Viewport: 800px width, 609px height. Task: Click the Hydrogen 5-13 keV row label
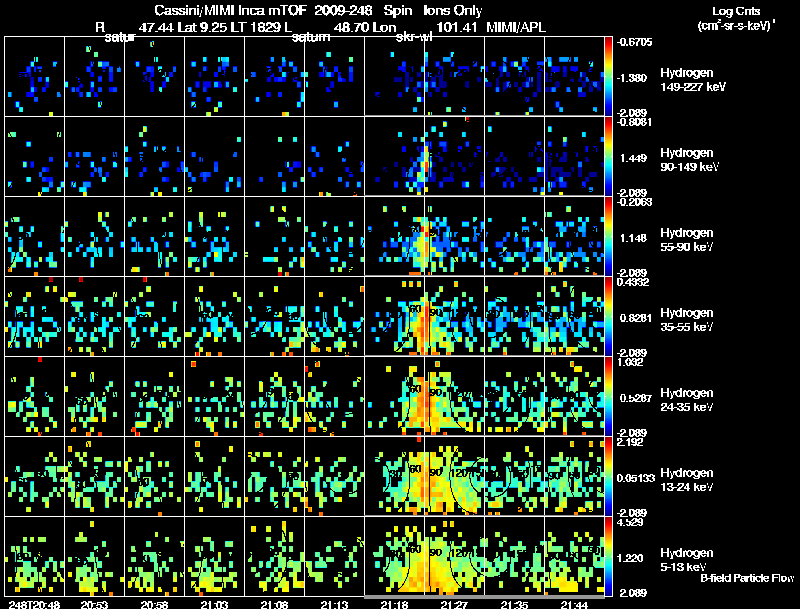[687, 560]
